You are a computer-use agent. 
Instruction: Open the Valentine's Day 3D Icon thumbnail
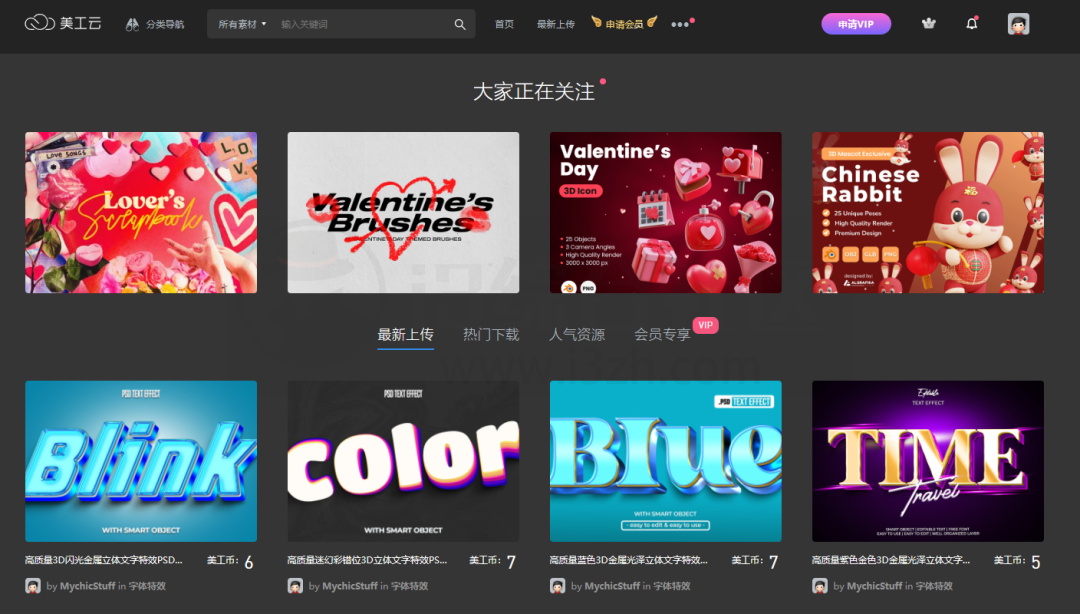665,212
